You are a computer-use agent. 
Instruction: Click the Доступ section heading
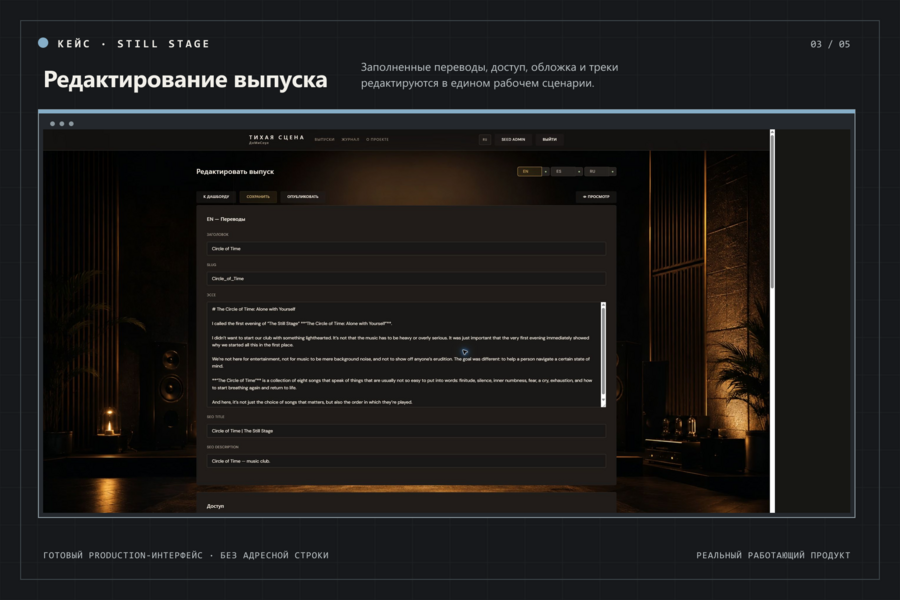pyautogui.click(x=215, y=506)
